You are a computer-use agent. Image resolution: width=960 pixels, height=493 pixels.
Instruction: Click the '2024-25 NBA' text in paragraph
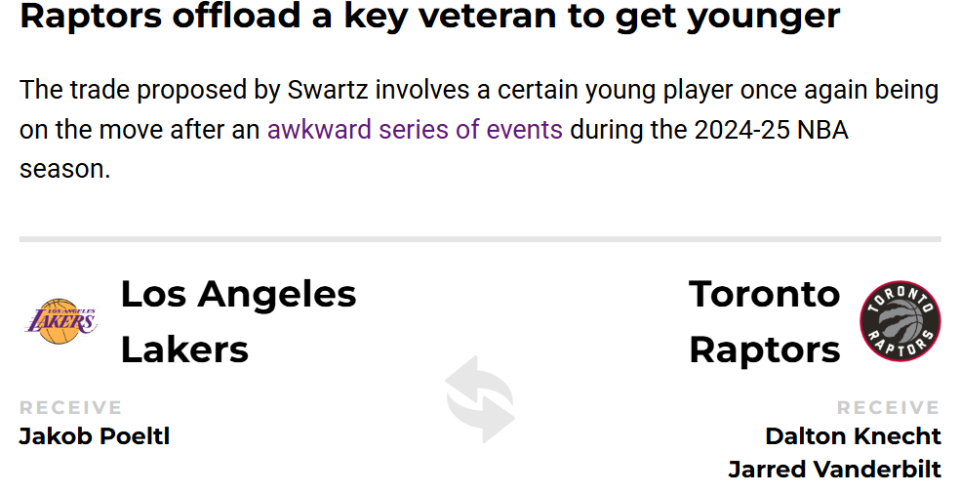click(x=771, y=130)
